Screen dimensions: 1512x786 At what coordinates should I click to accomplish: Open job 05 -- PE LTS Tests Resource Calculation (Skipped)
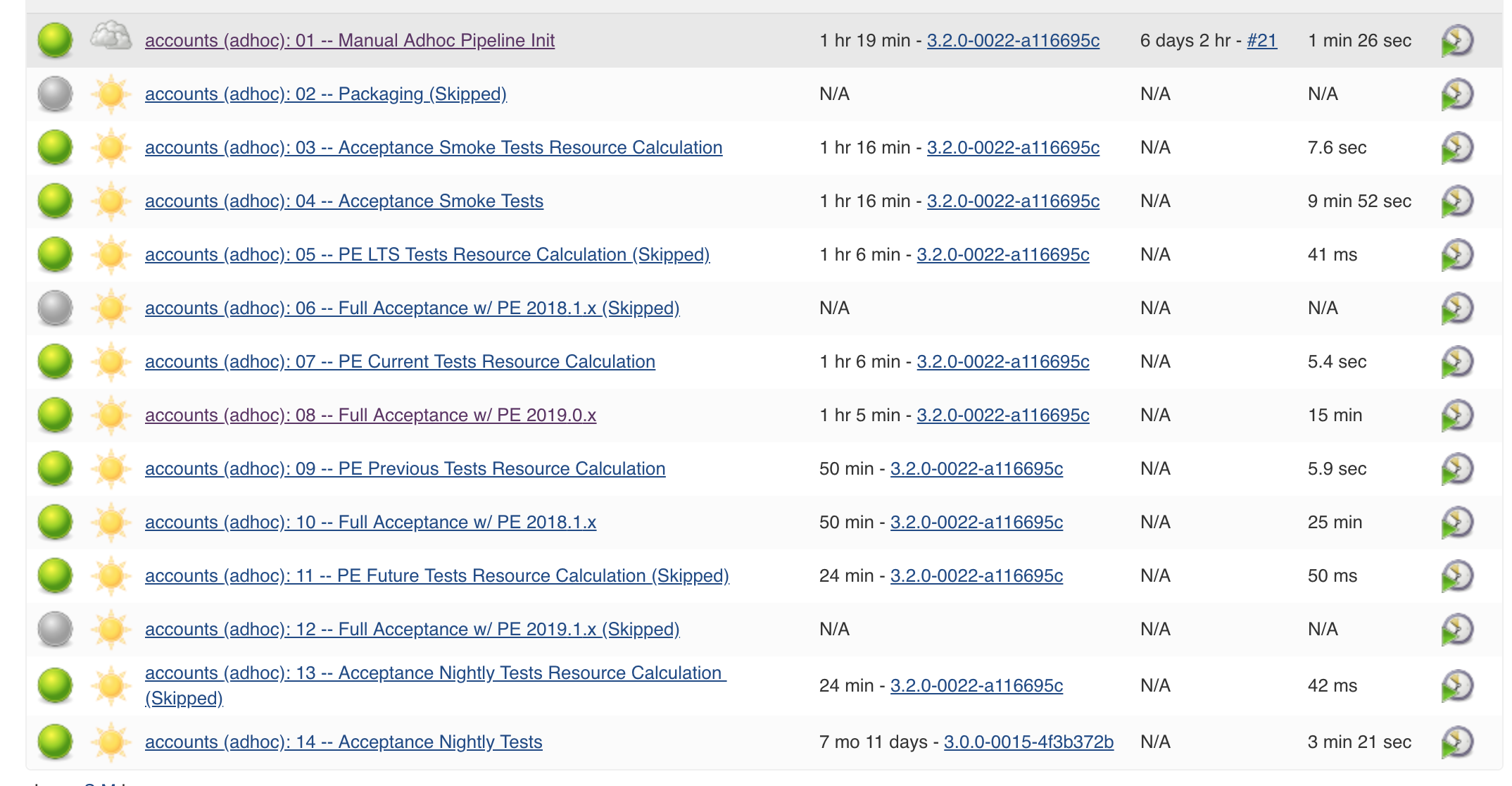click(x=427, y=255)
